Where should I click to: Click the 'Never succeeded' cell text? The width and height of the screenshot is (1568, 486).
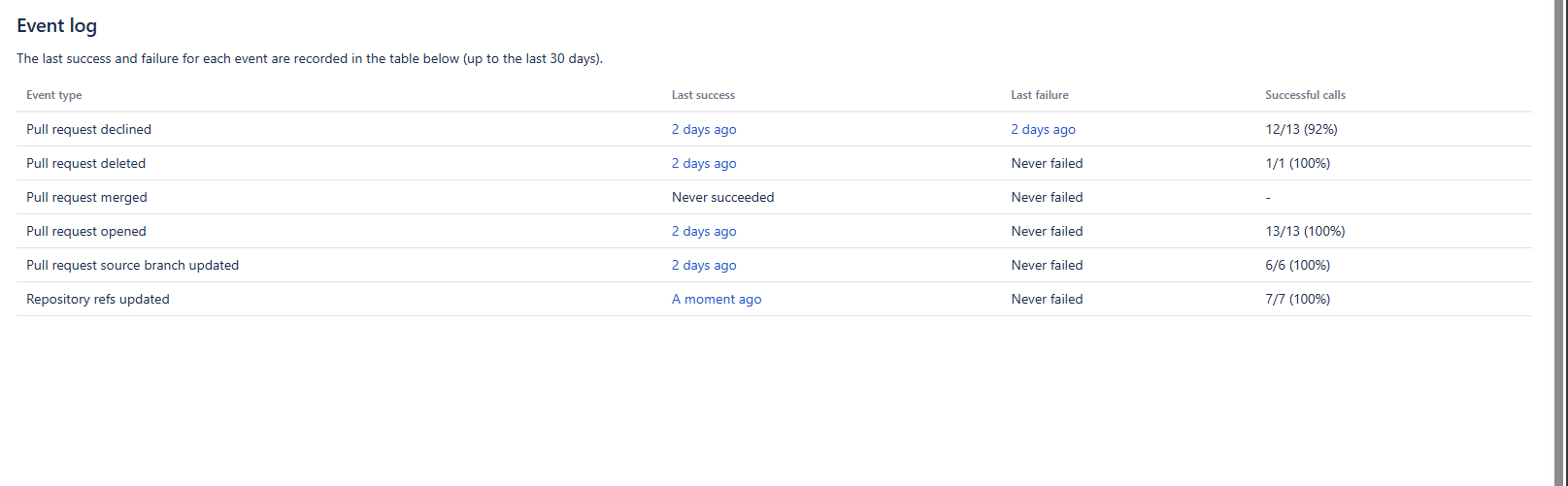(x=722, y=197)
